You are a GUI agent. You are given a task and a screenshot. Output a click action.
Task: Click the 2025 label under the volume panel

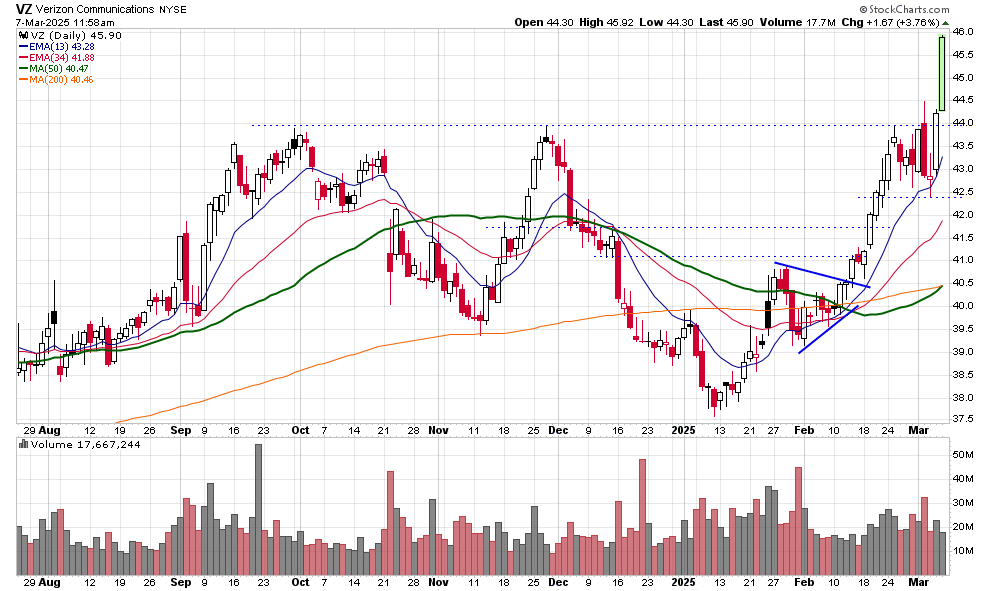pyautogui.click(x=683, y=582)
